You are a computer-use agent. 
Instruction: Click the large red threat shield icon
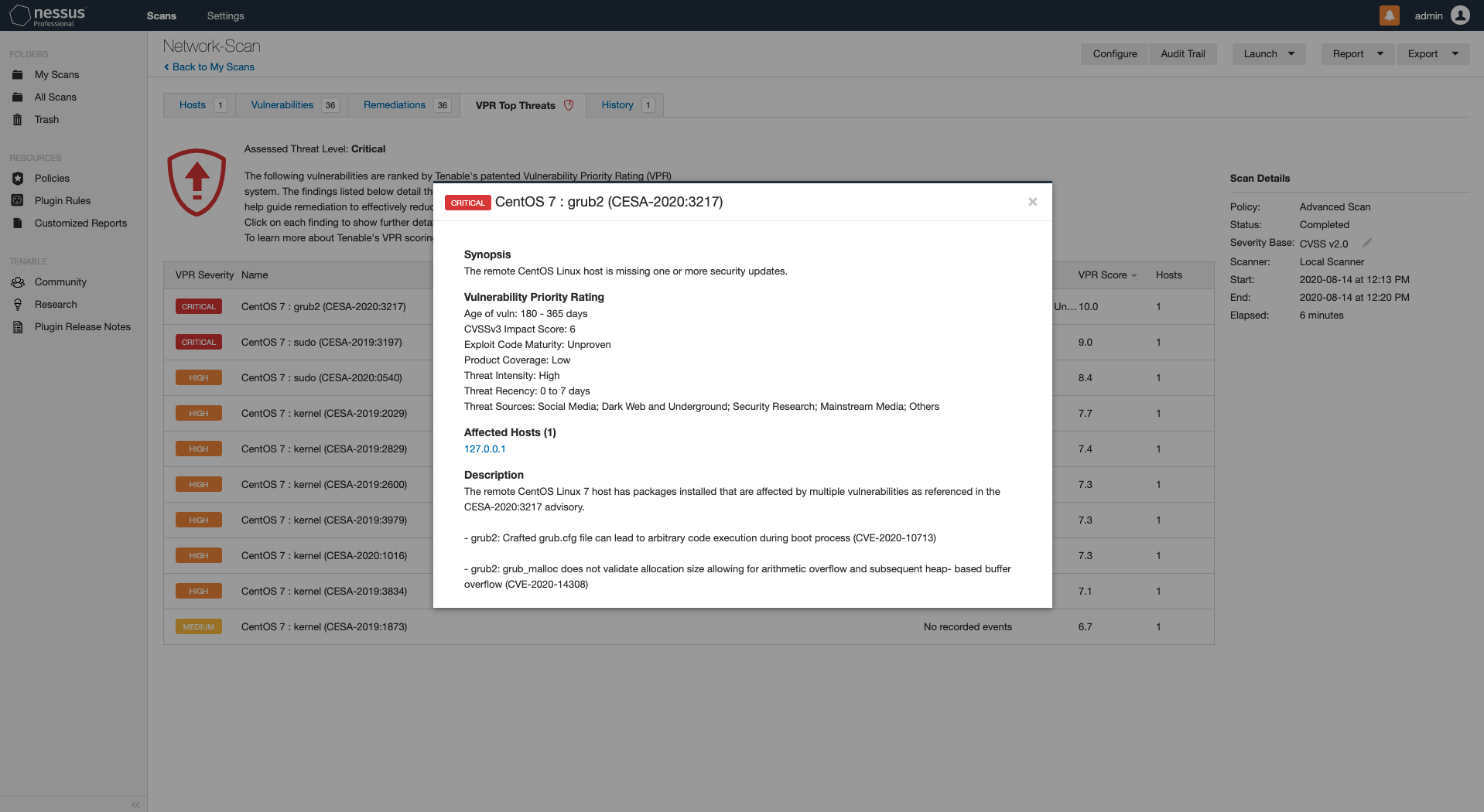pyautogui.click(x=197, y=183)
